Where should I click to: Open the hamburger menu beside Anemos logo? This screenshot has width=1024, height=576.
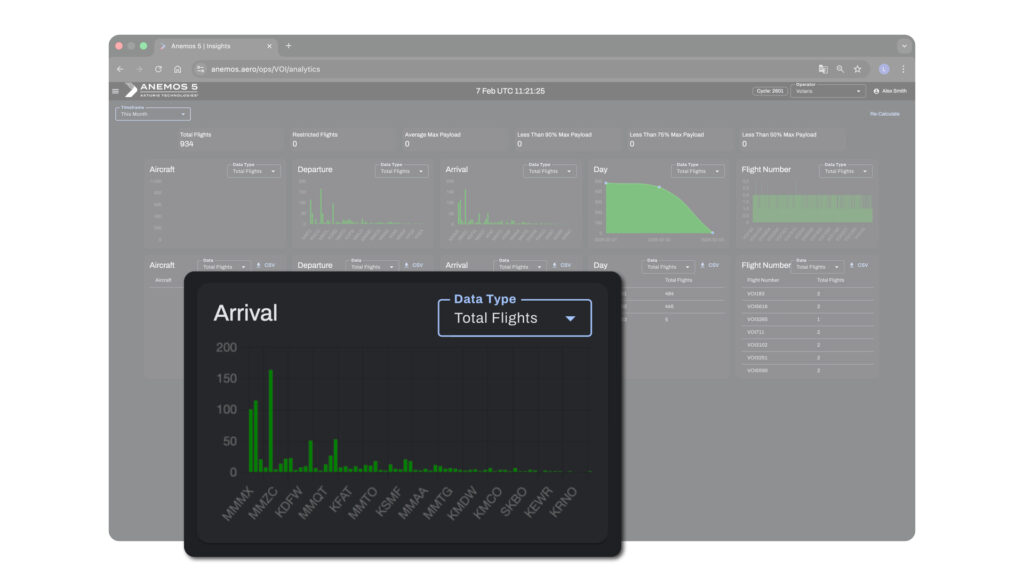pos(116,91)
